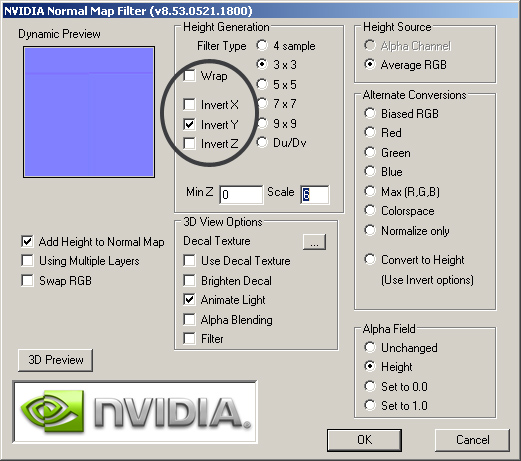Tick the Invert Z checkbox

click(x=189, y=144)
